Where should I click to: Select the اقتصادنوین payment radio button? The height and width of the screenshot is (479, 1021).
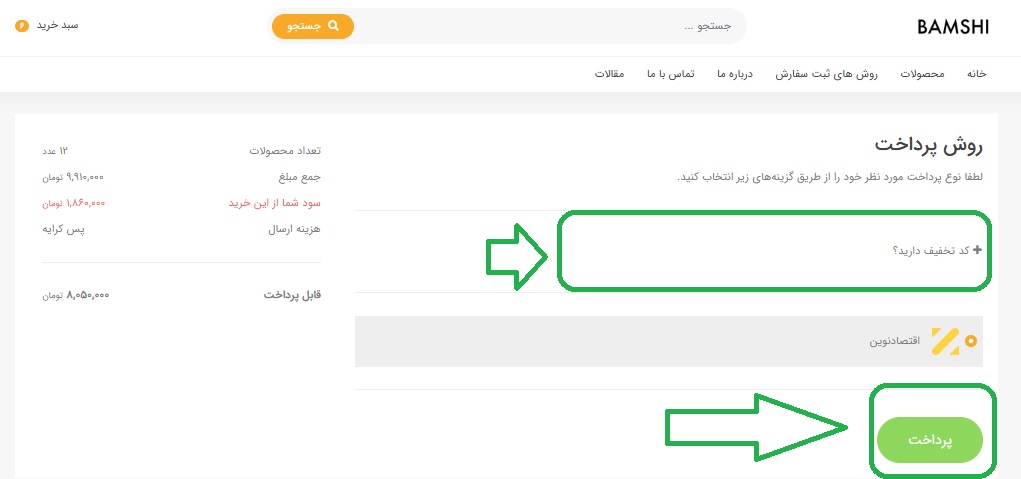(970, 341)
